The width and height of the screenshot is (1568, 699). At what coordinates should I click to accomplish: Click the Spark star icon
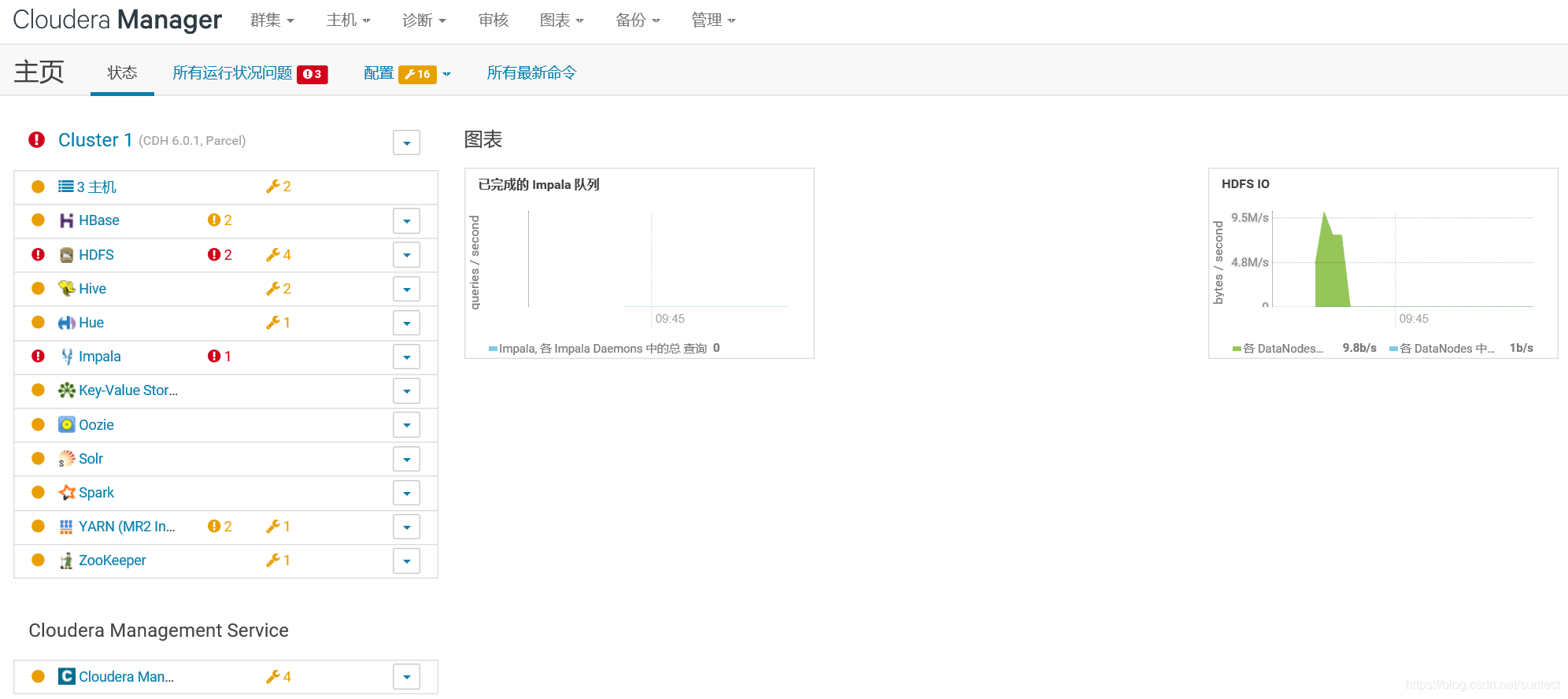click(x=67, y=493)
